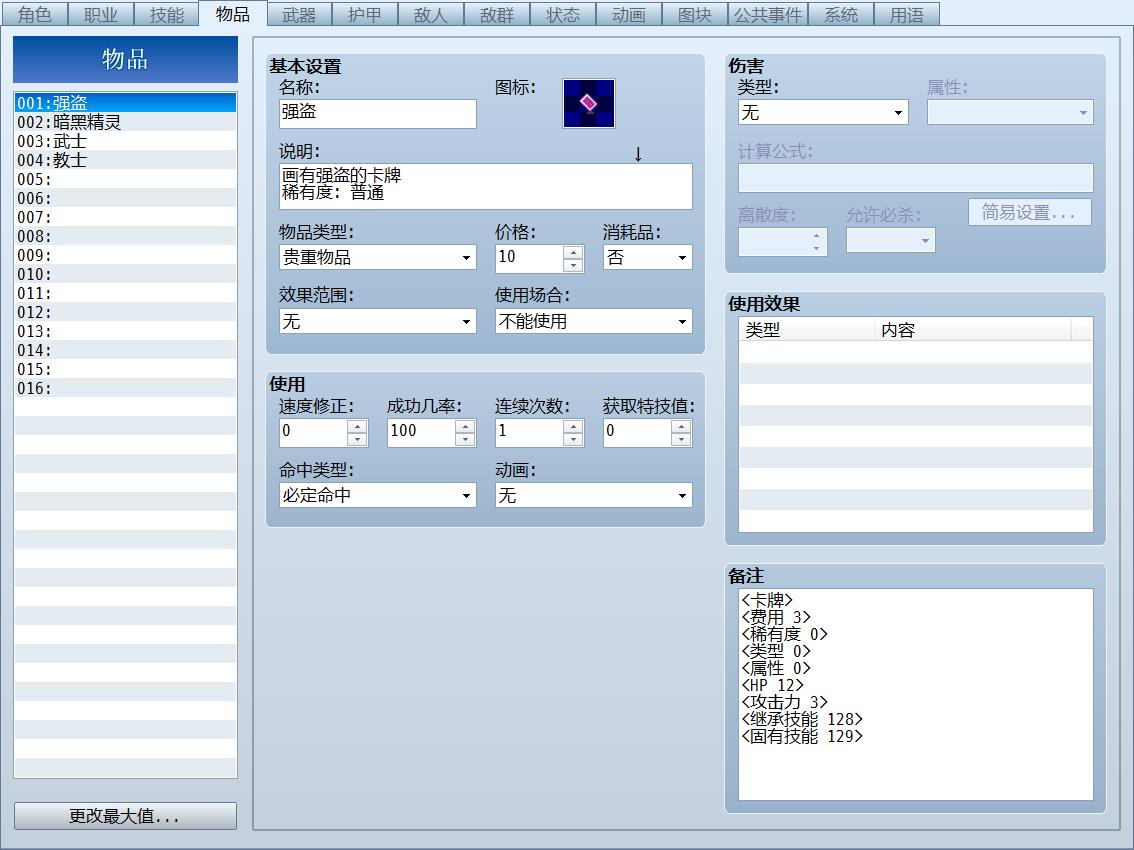The width and height of the screenshot is (1134, 850).
Task: Switch to the 武器 tab
Action: [299, 14]
